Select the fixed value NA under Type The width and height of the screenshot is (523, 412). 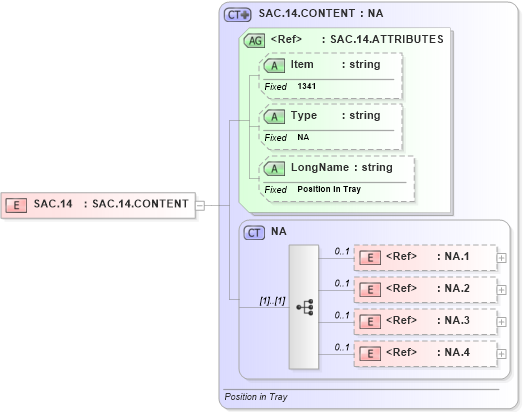click(303, 137)
